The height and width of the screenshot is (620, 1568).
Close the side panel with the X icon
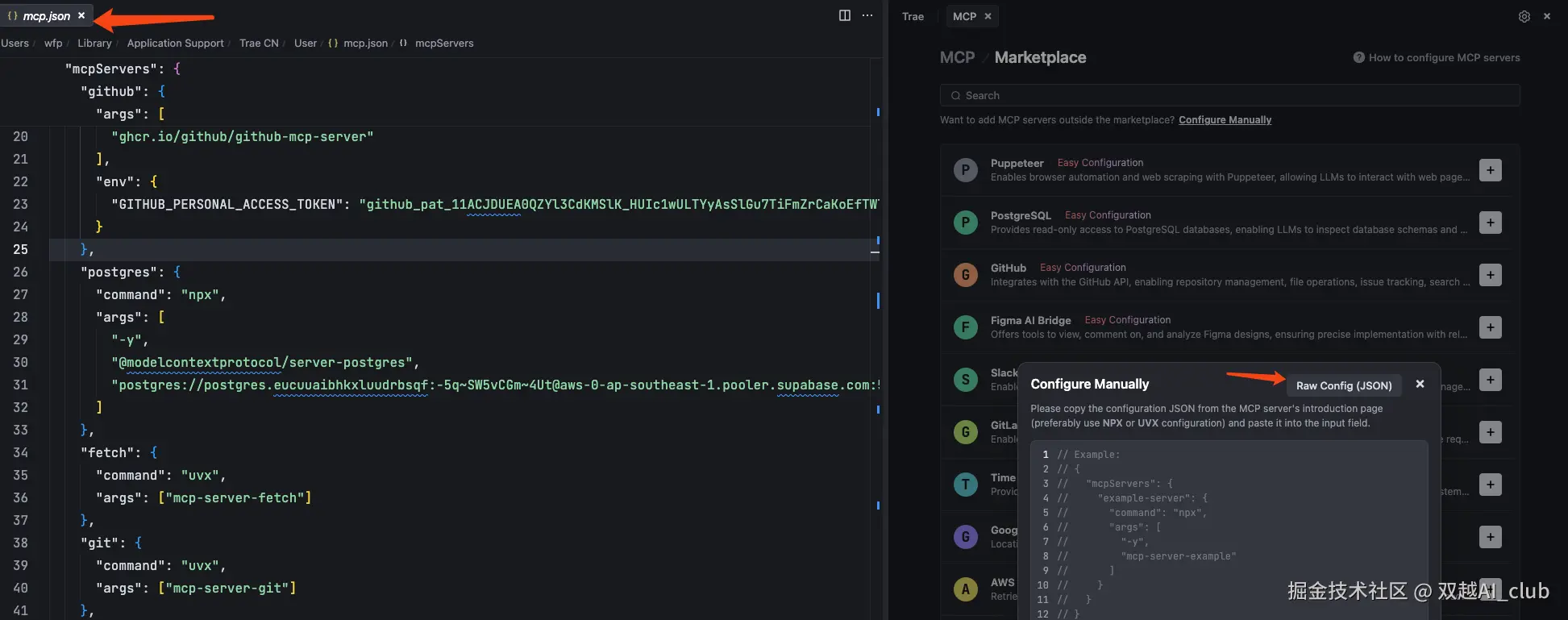(x=1546, y=16)
